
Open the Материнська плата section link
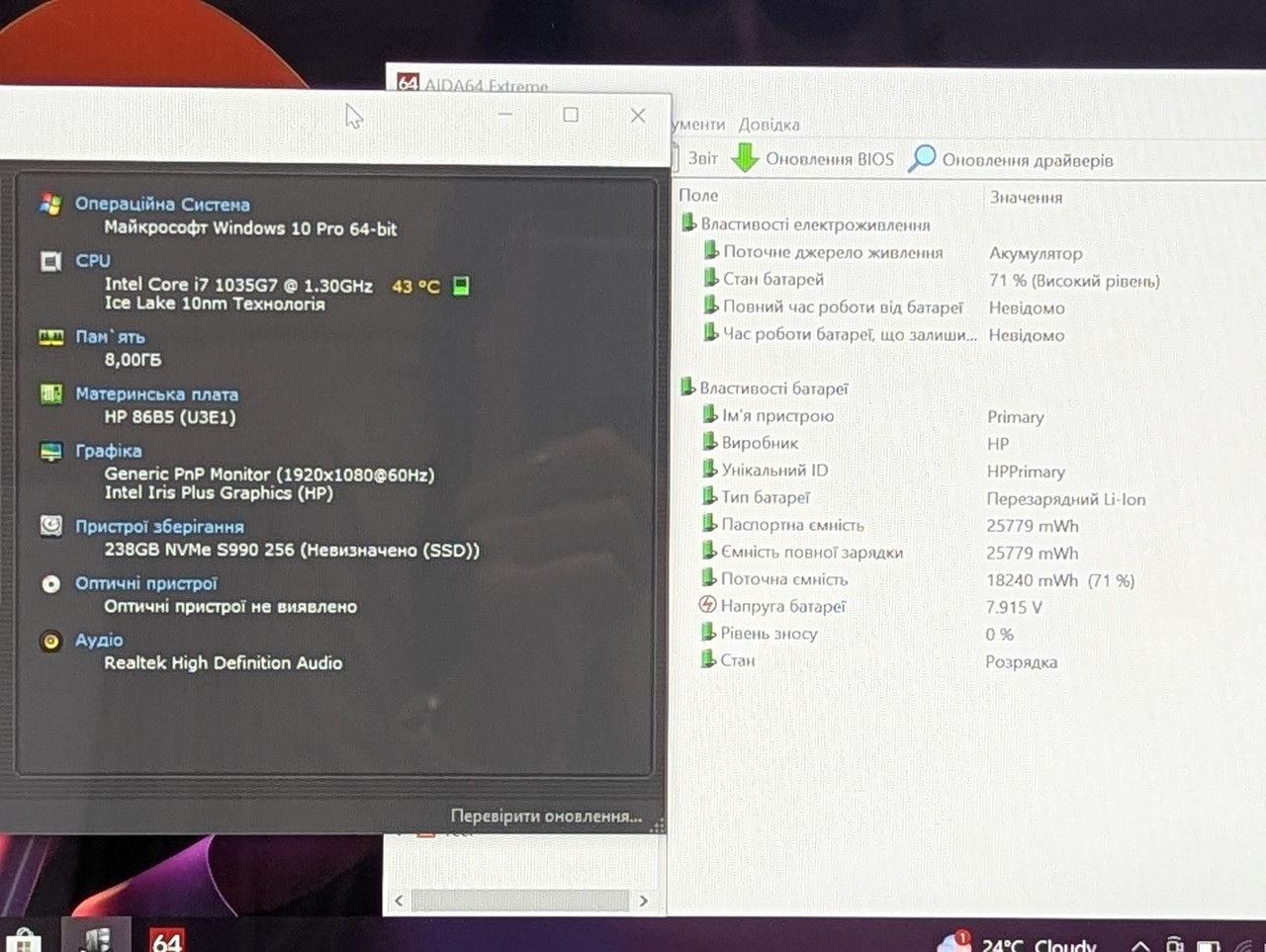click(x=156, y=394)
